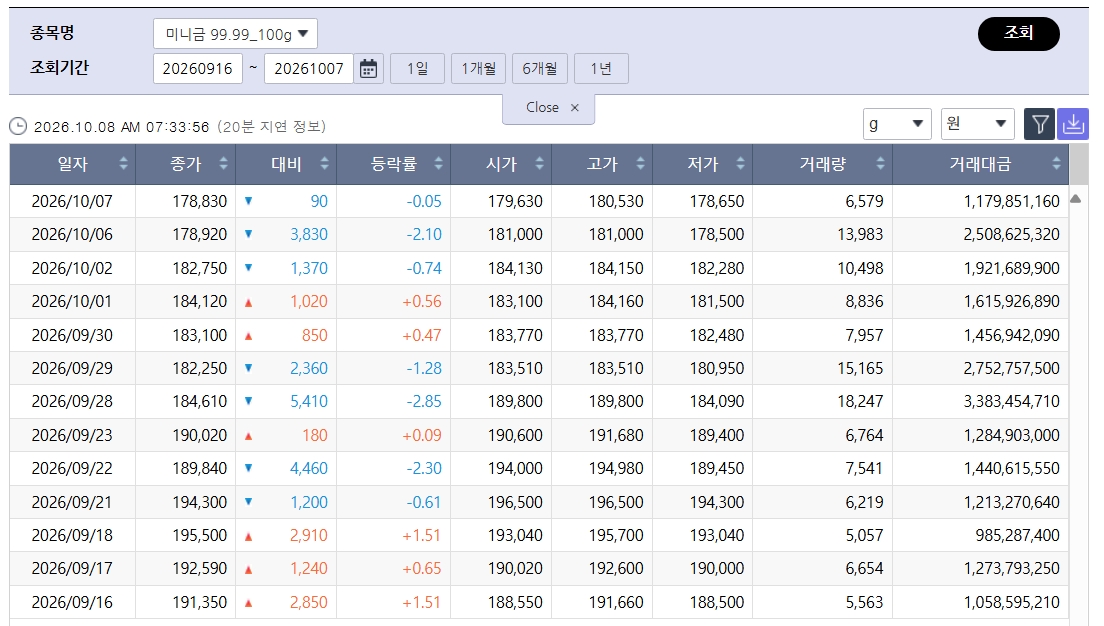Click date cell 2026/10/06
1104x626 pixels.
click(72, 234)
